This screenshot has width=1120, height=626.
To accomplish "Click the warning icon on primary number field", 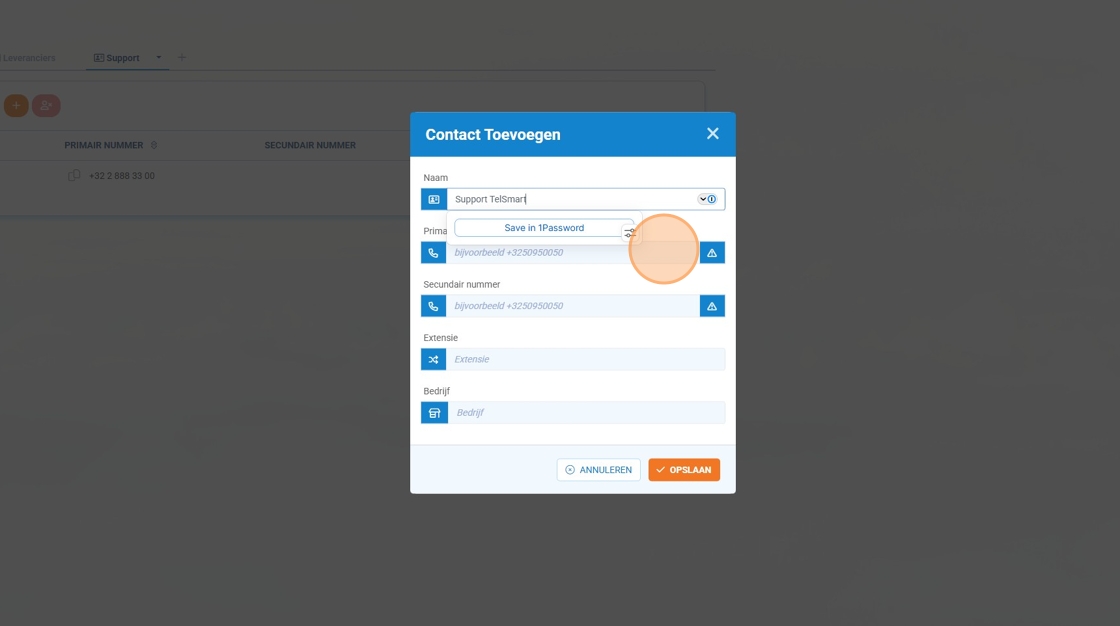I will point(712,253).
